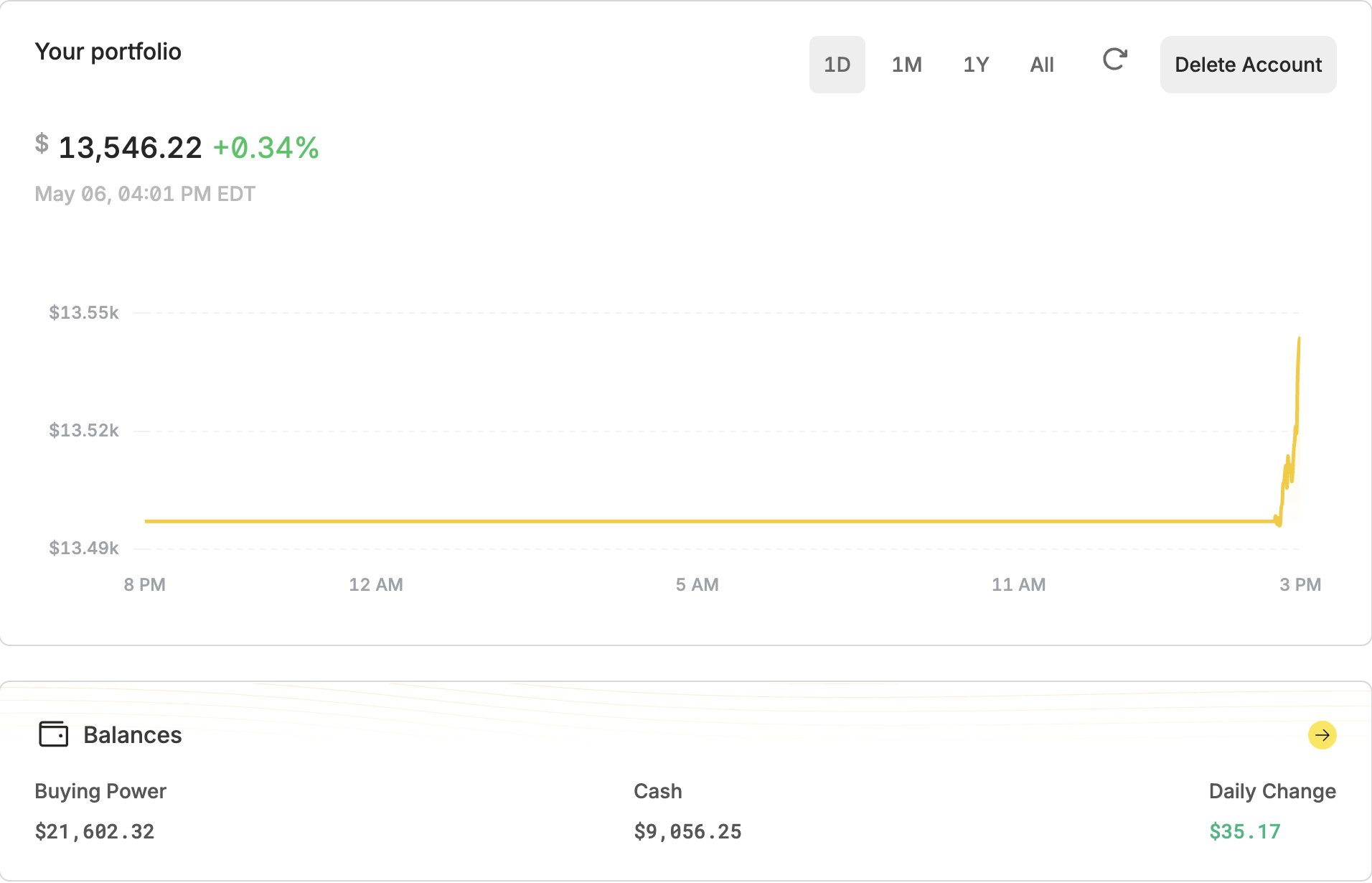Switch chart to 1Y range
The width and height of the screenshot is (1372, 883).
click(976, 65)
